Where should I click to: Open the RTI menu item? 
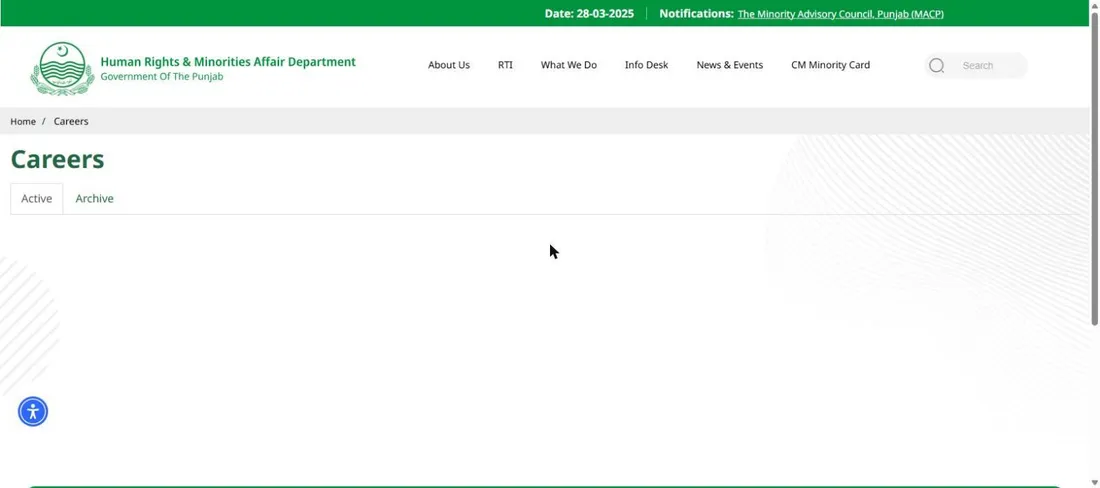point(505,65)
